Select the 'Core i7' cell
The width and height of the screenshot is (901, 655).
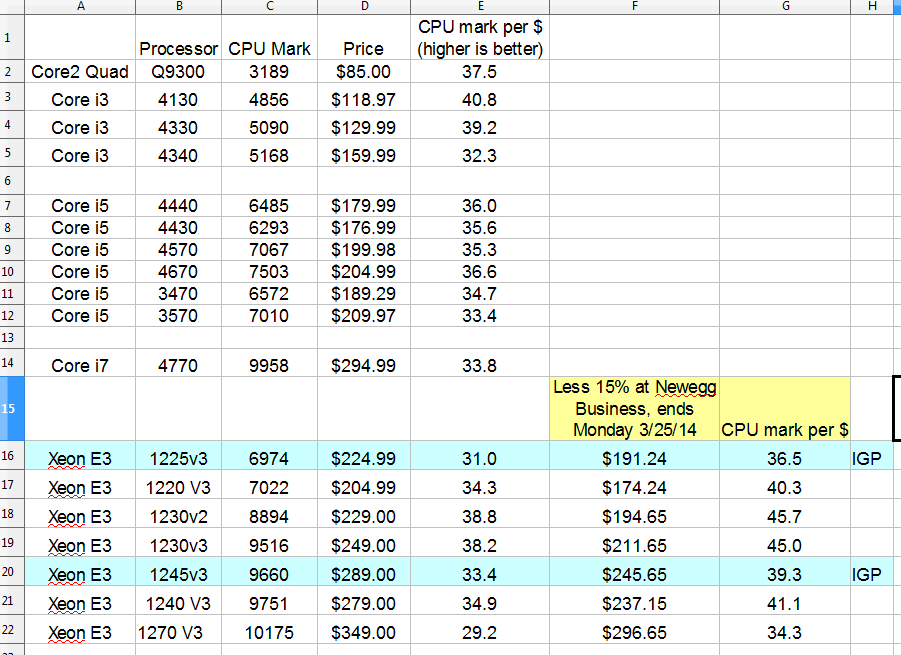point(80,365)
